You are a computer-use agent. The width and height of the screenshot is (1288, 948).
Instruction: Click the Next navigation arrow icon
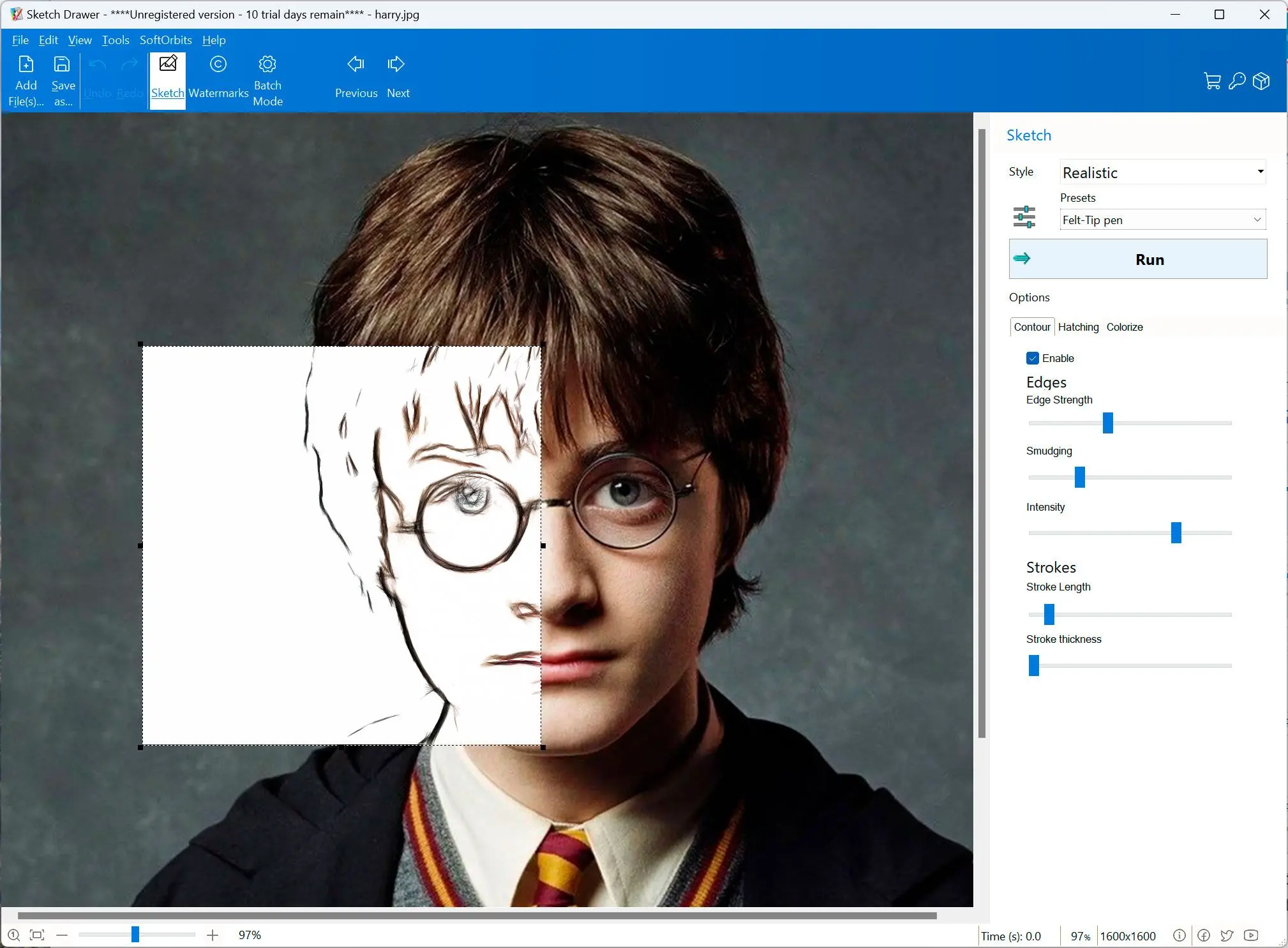pyautogui.click(x=396, y=64)
